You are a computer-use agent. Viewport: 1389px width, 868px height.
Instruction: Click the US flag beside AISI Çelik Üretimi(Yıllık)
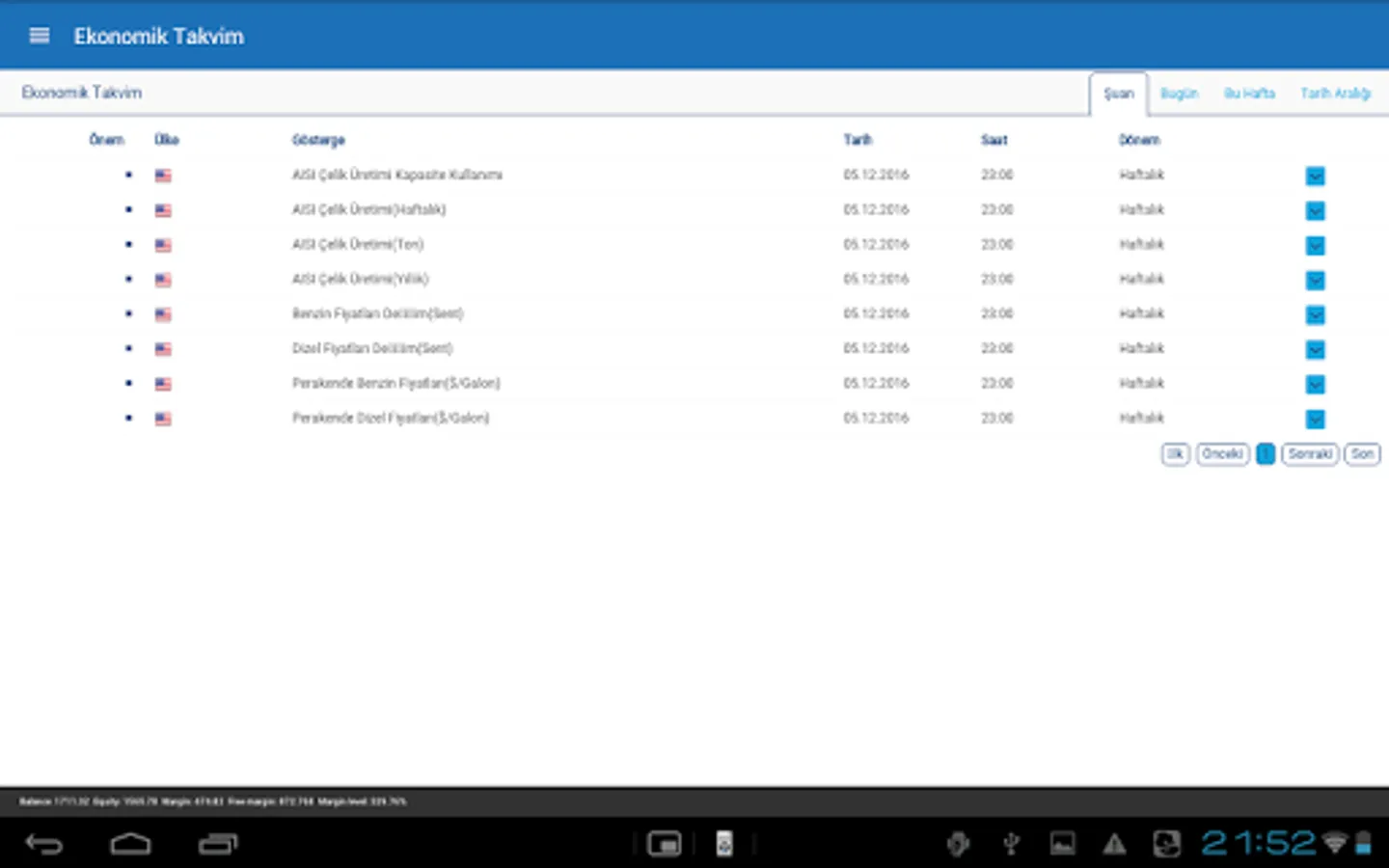pyautogui.click(x=163, y=280)
